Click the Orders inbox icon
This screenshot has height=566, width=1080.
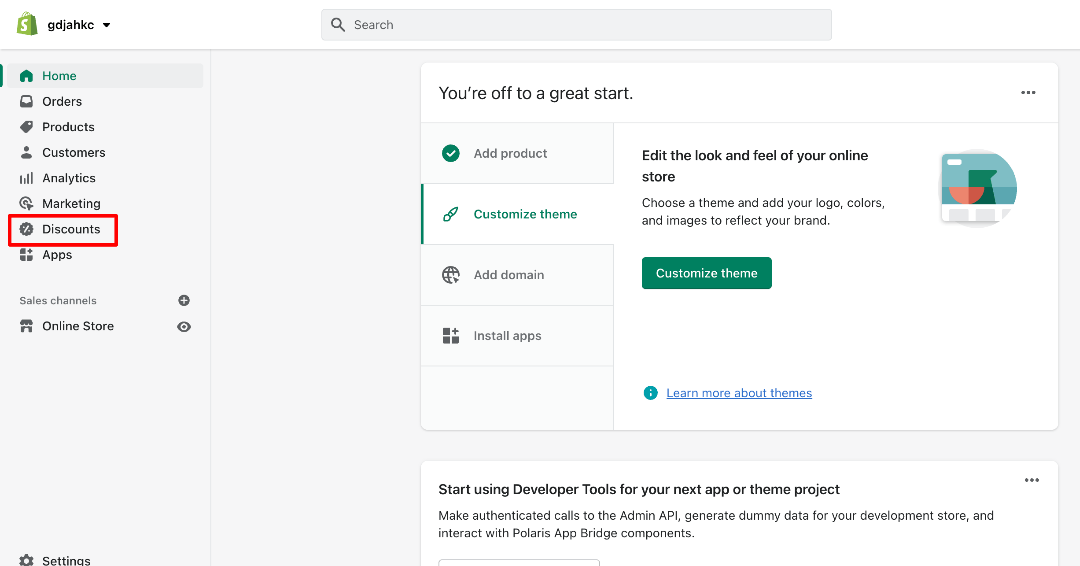click(26, 101)
